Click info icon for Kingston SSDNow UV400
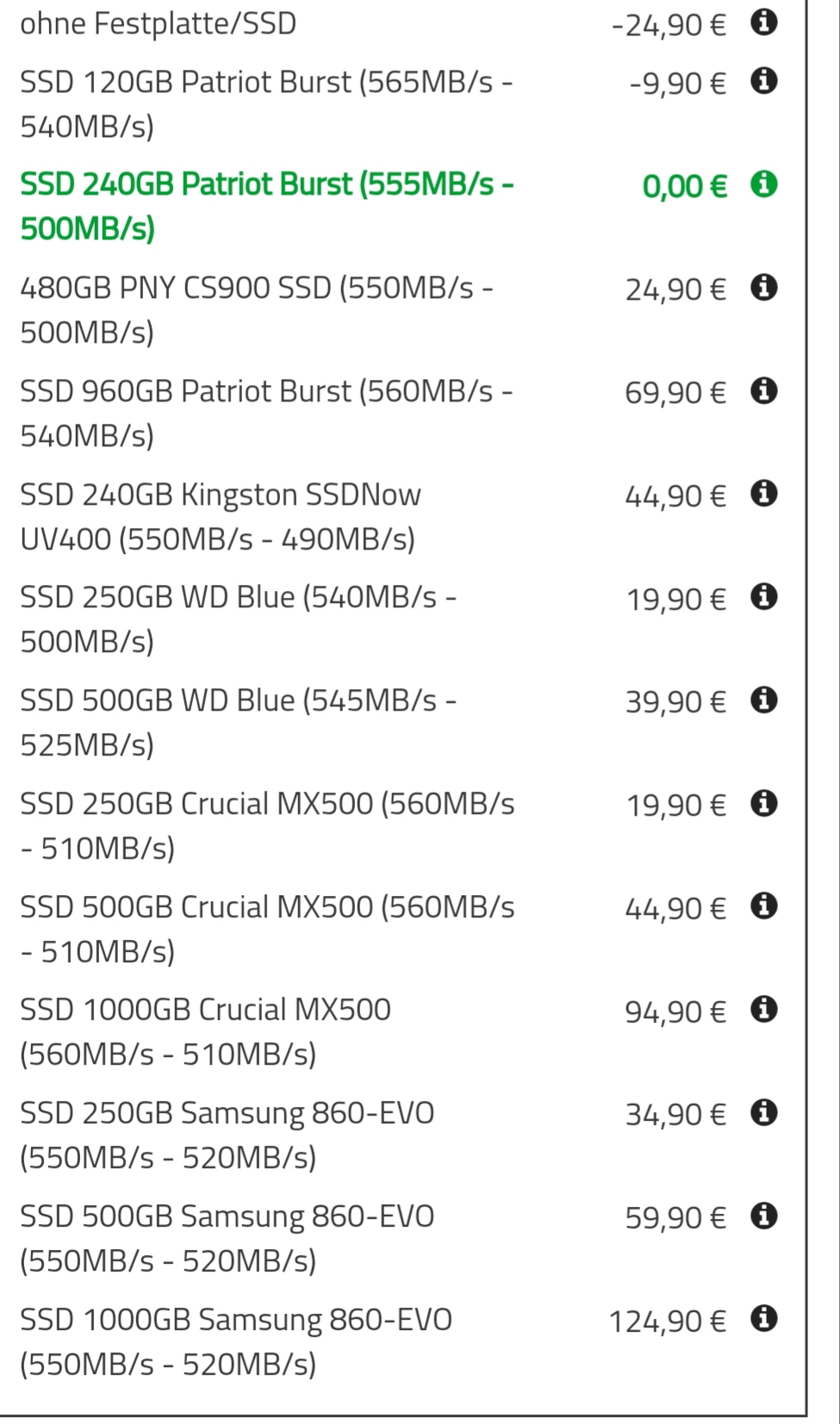Viewport: 840px width, 1424px height. (763, 494)
